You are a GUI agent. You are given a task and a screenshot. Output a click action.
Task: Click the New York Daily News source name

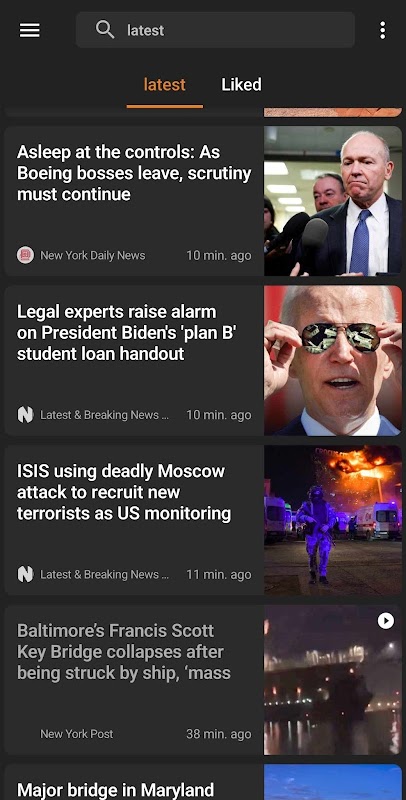point(92,255)
